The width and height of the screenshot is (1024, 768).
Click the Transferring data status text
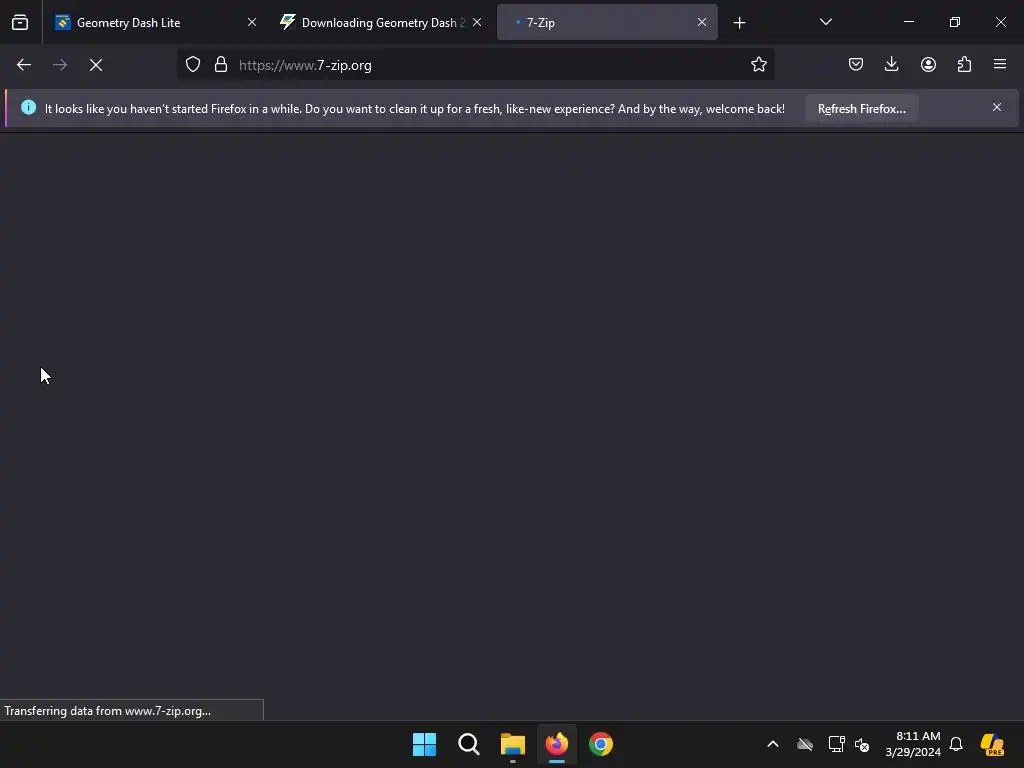[108, 711]
